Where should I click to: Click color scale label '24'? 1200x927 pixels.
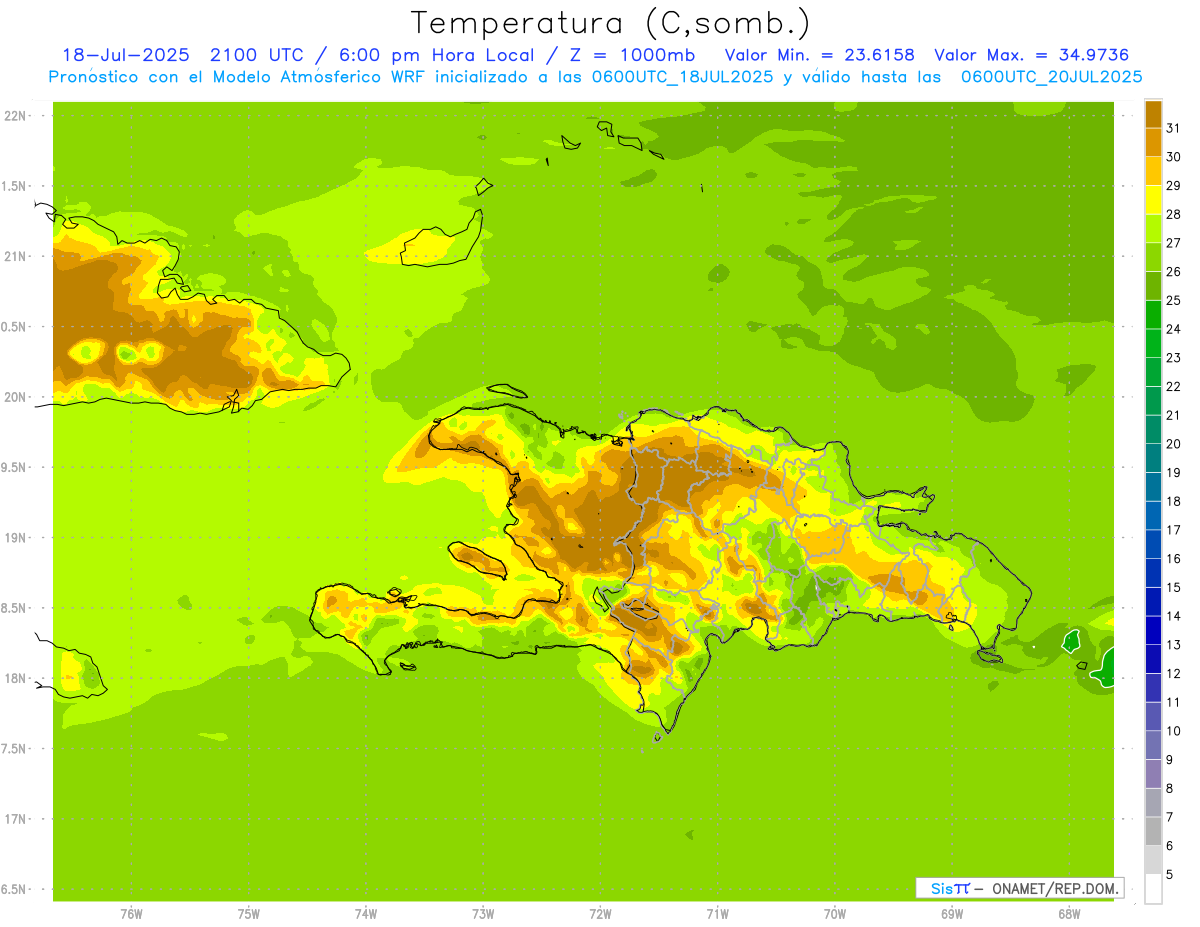click(1173, 329)
